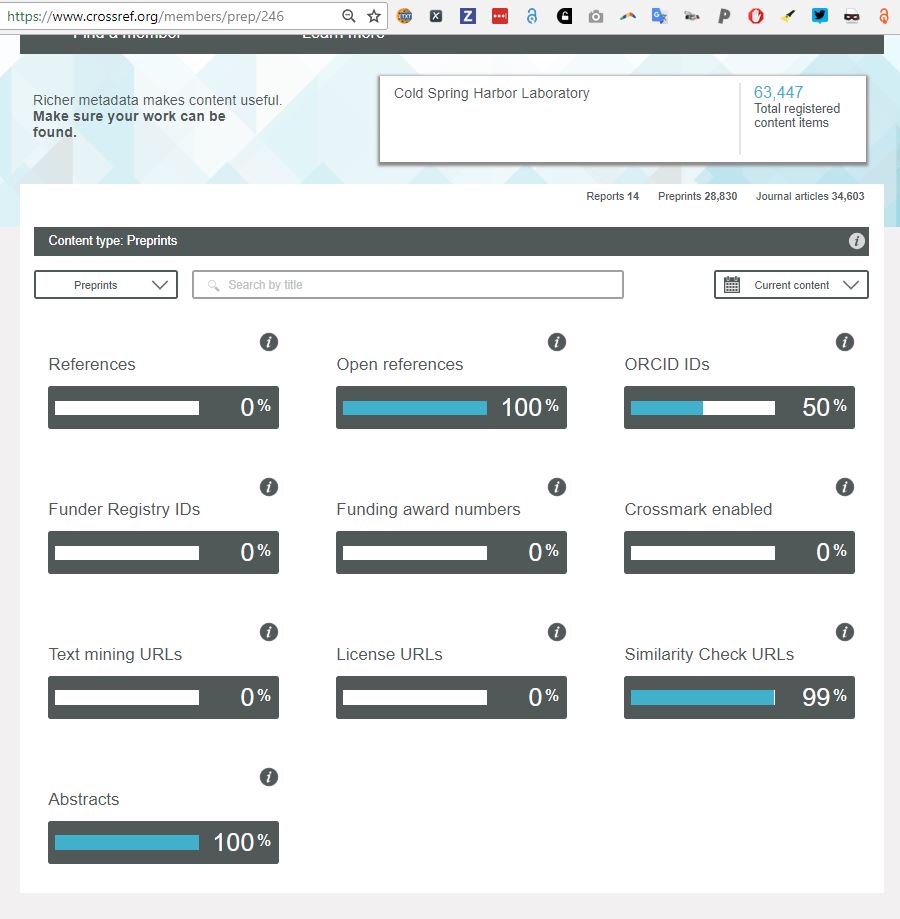Image resolution: width=900 pixels, height=919 pixels.
Task: Click the Cold Spring Harbor Laboratory name
Action: click(x=492, y=93)
